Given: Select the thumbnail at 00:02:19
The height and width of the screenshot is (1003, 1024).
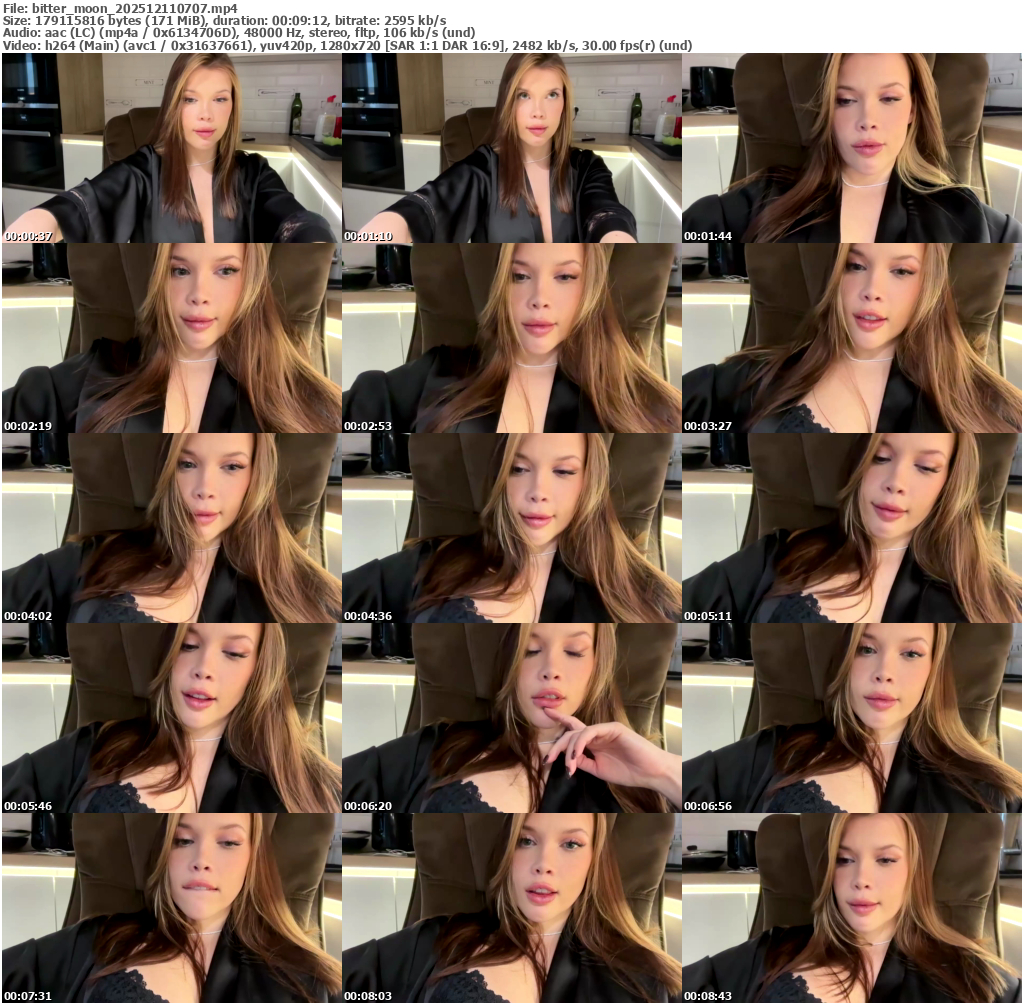Looking at the screenshot, I should [171, 338].
